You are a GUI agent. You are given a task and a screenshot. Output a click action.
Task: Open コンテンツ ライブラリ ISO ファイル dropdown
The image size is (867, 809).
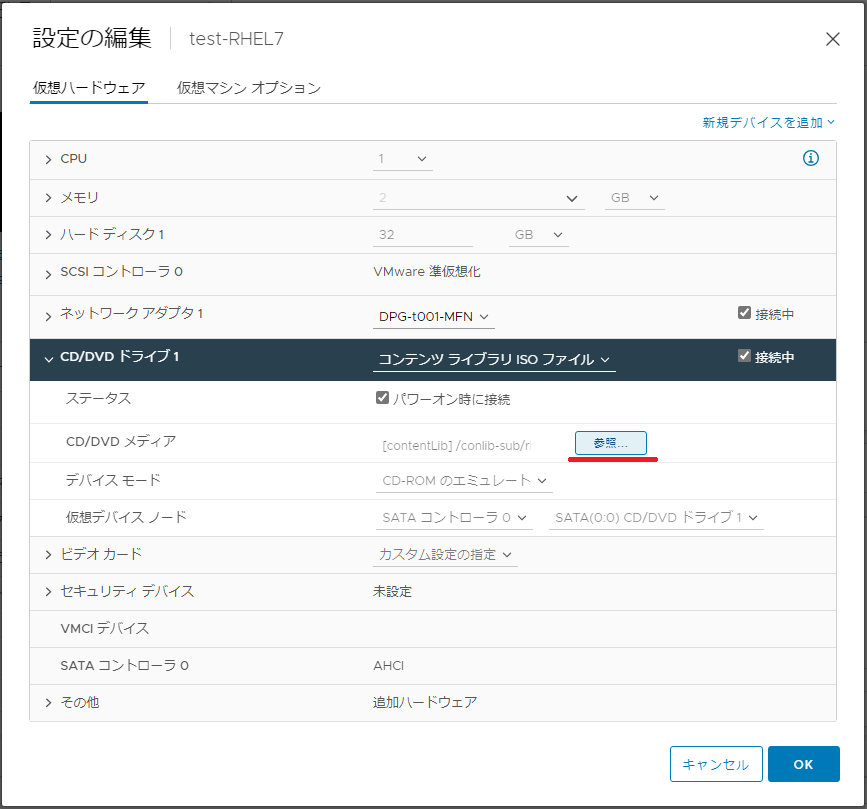pos(494,359)
